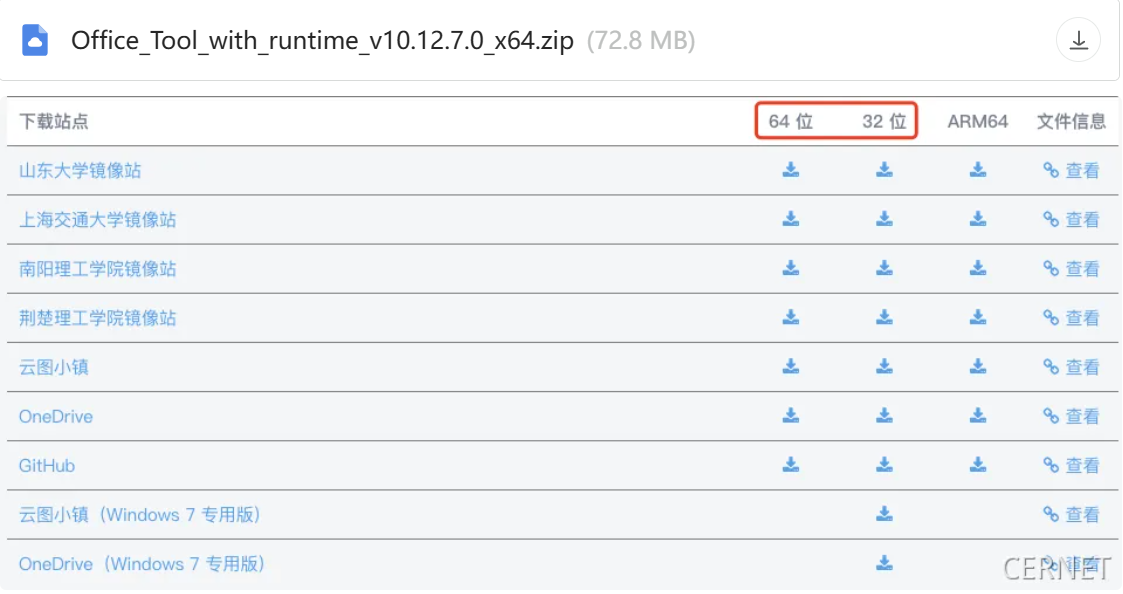
Task: Download 32-bit from 云图小镇 row
Action: pyautogui.click(x=884, y=366)
